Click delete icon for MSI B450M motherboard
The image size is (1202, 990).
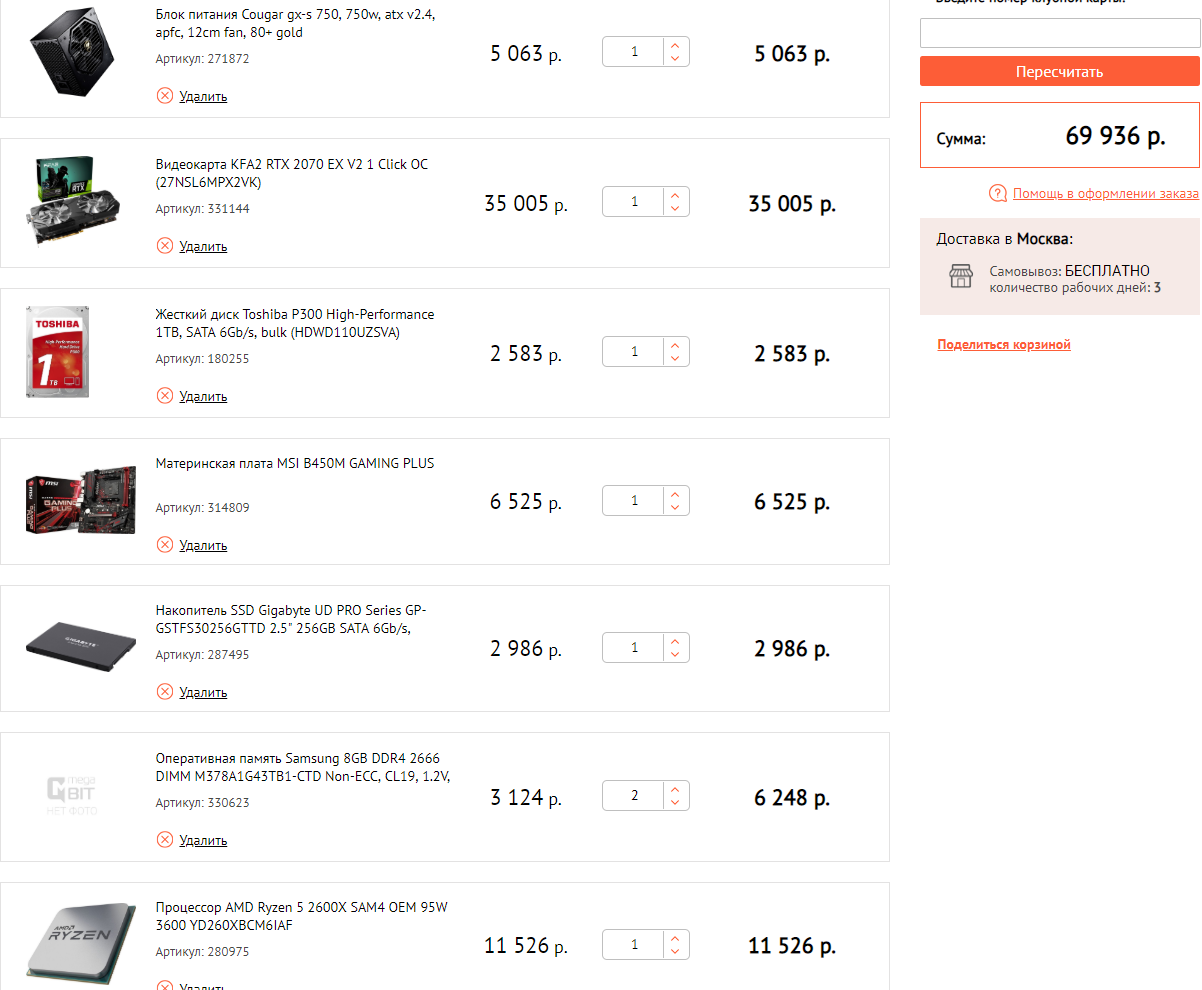165,545
